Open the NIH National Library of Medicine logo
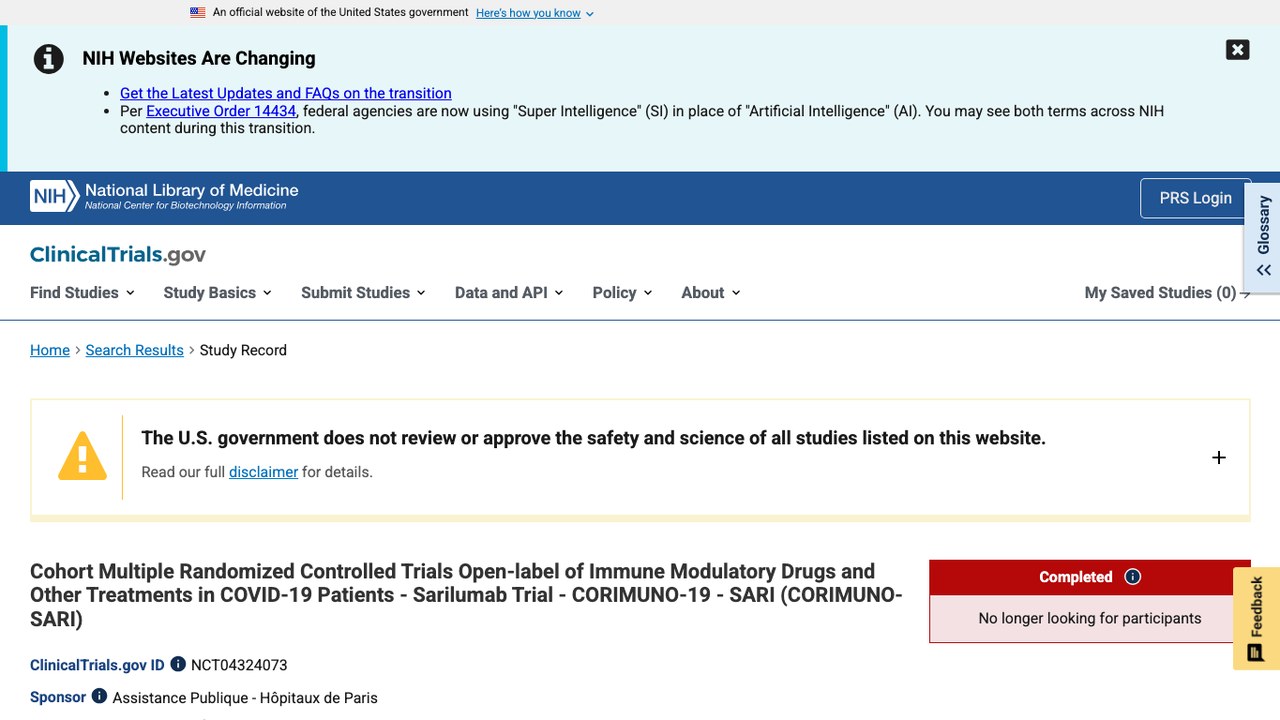Image resolution: width=1280 pixels, height=720 pixels. (165, 196)
